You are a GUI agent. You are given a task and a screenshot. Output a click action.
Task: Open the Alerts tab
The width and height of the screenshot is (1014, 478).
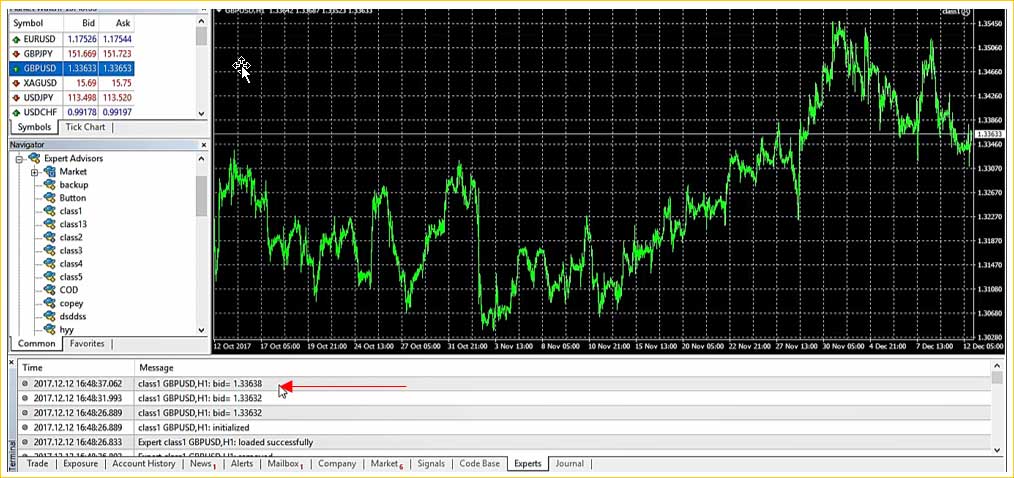(242, 464)
